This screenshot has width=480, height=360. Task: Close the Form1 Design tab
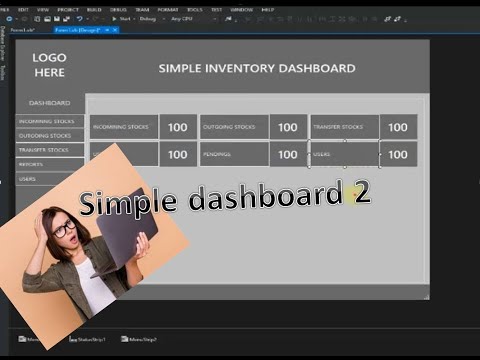pyautogui.click(x=115, y=30)
